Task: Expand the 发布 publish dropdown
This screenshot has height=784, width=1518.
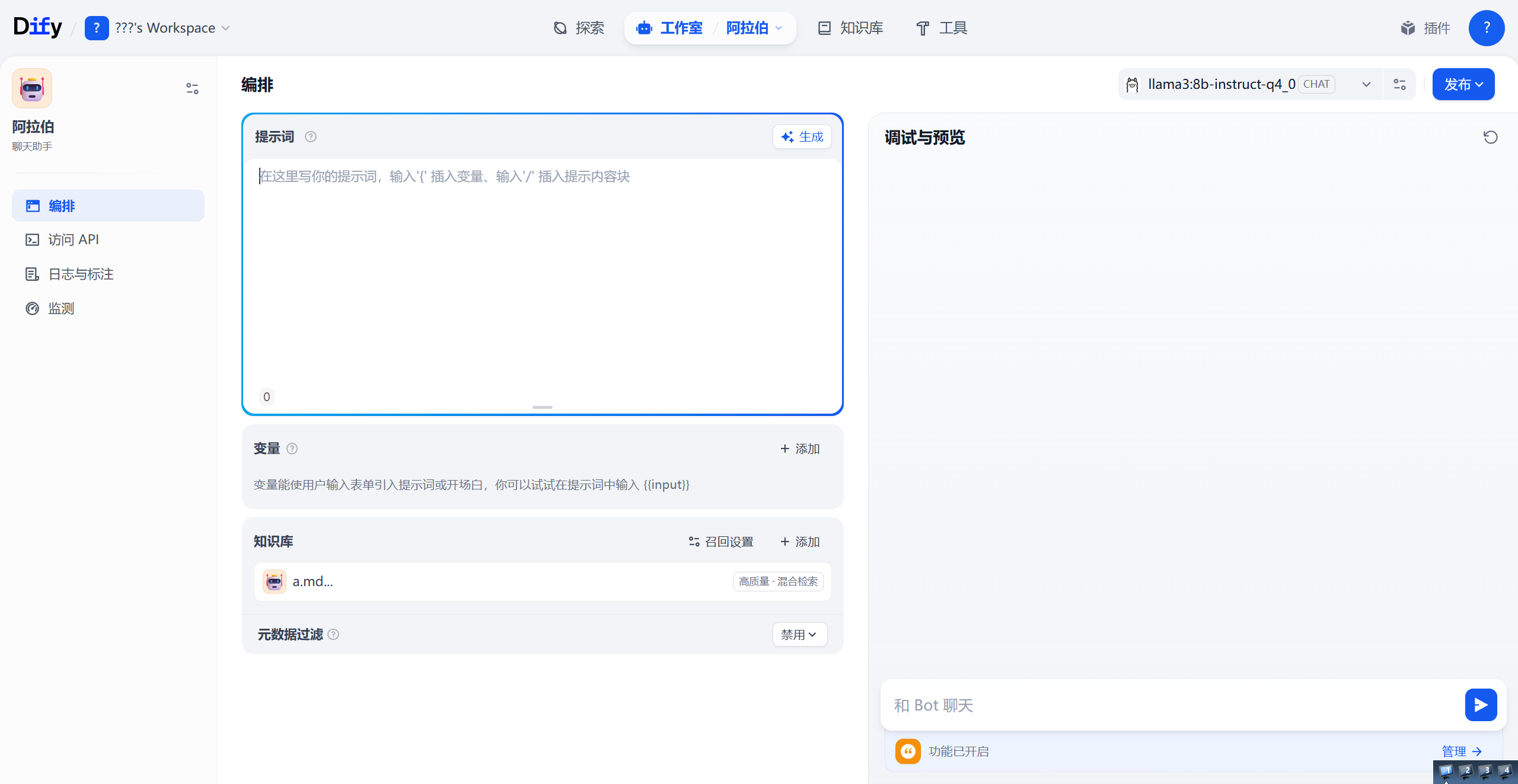Action: (1463, 84)
